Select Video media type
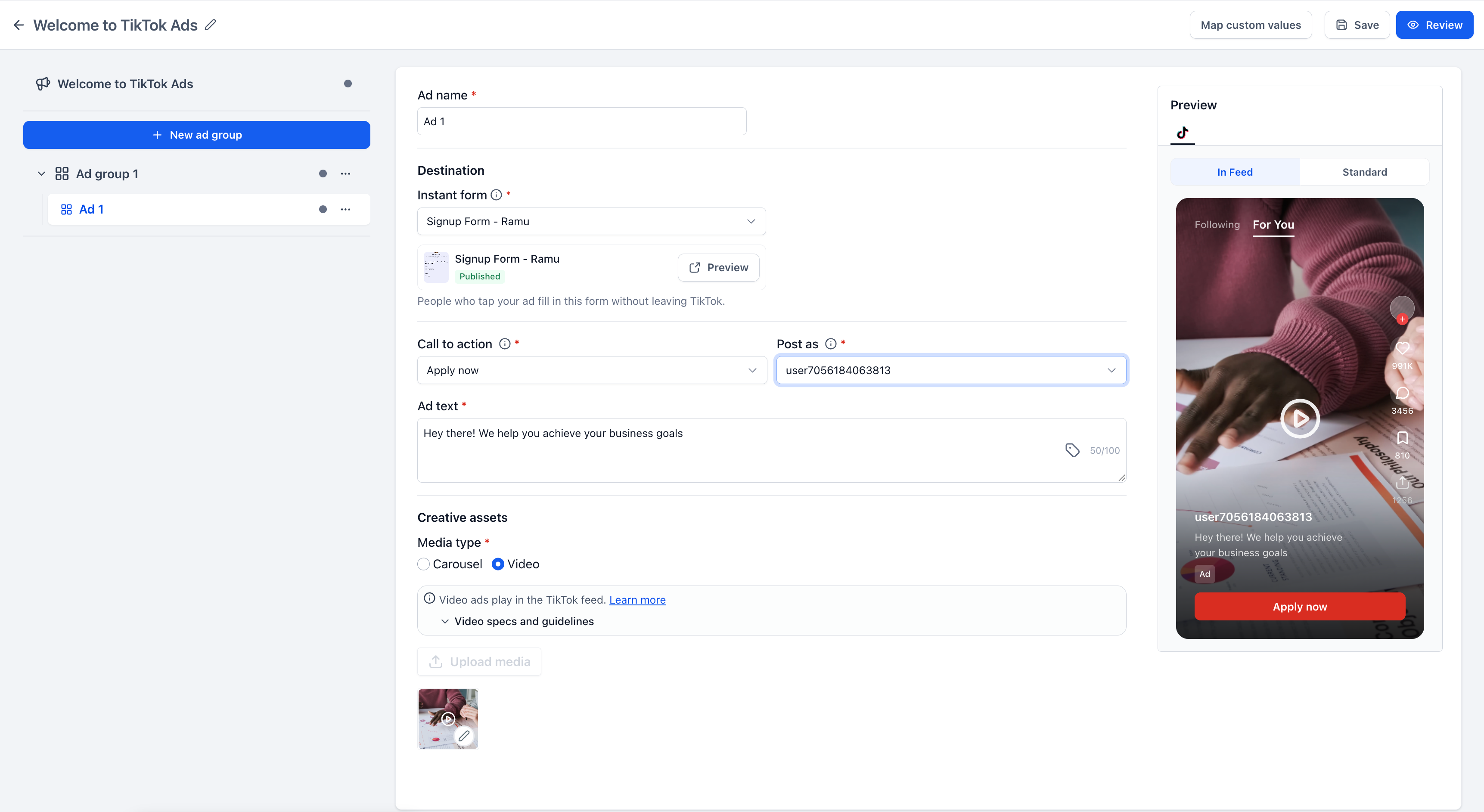1484x812 pixels. pos(498,564)
